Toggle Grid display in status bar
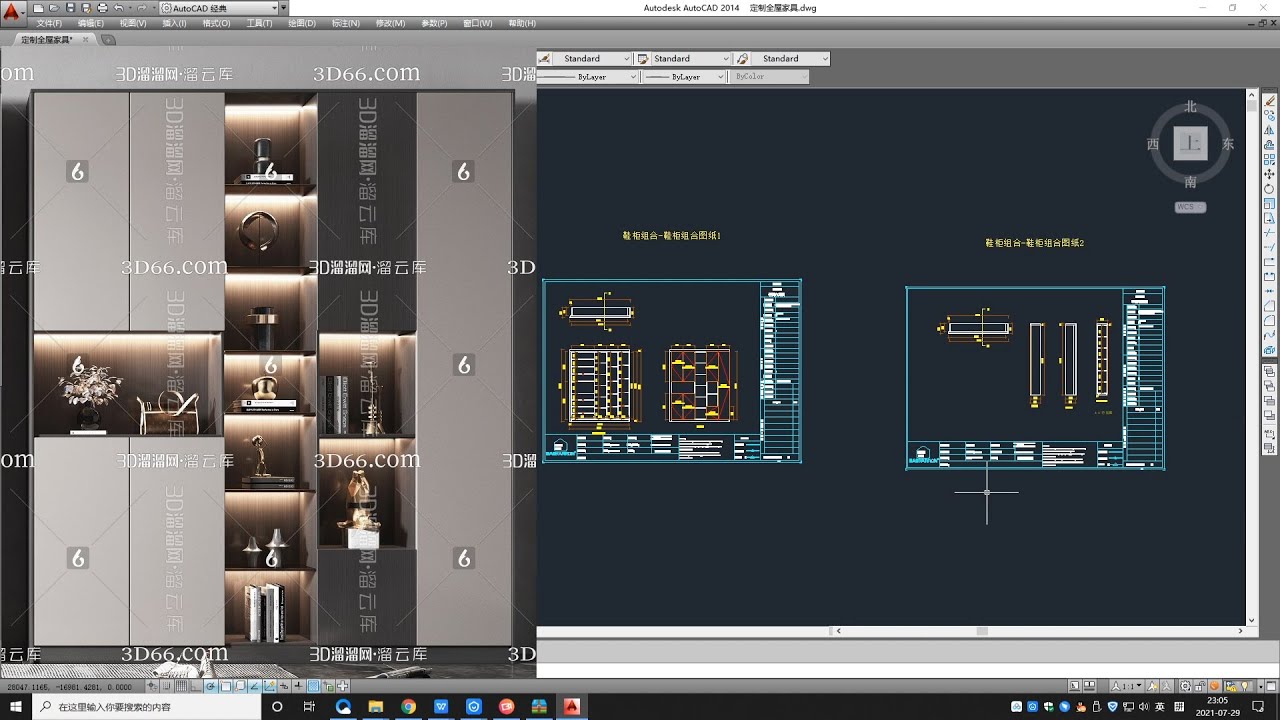The height and width of the screenshot is (720, 1280). 181,686
